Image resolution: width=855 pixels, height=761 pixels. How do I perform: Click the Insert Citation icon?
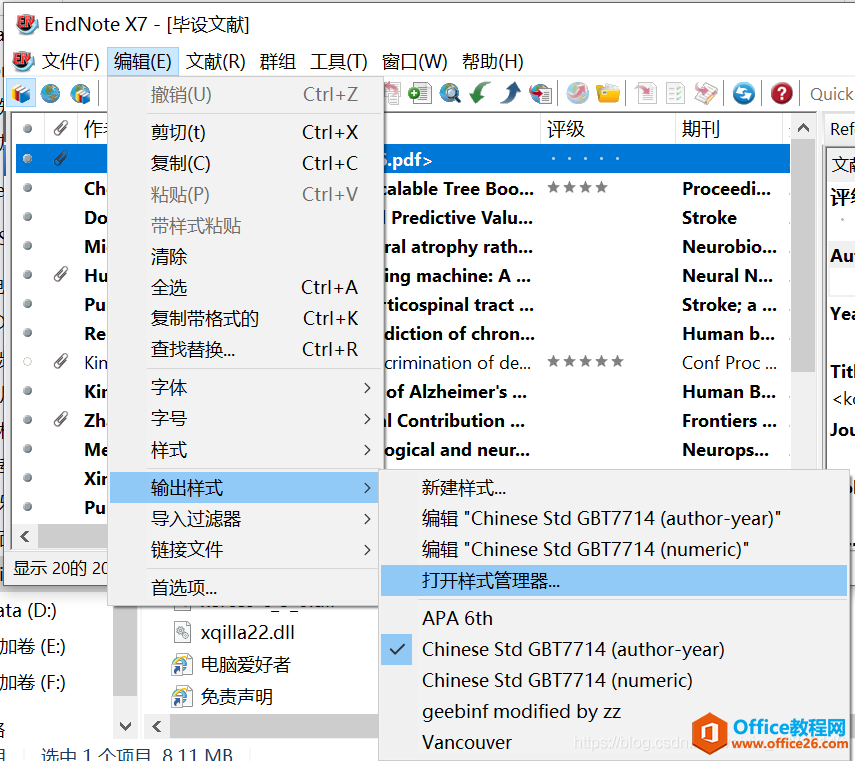coord(647,93)
